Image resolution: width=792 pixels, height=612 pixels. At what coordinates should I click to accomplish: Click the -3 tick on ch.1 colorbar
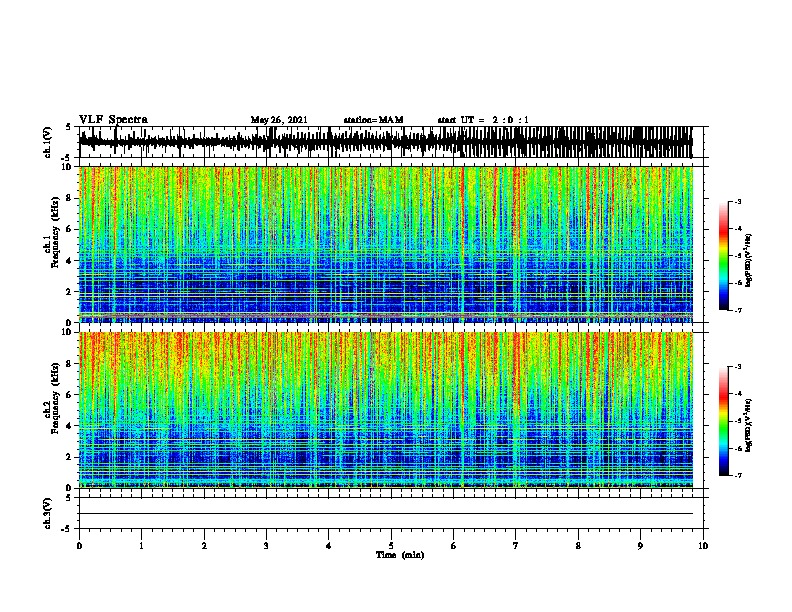[x=738, y=201]
